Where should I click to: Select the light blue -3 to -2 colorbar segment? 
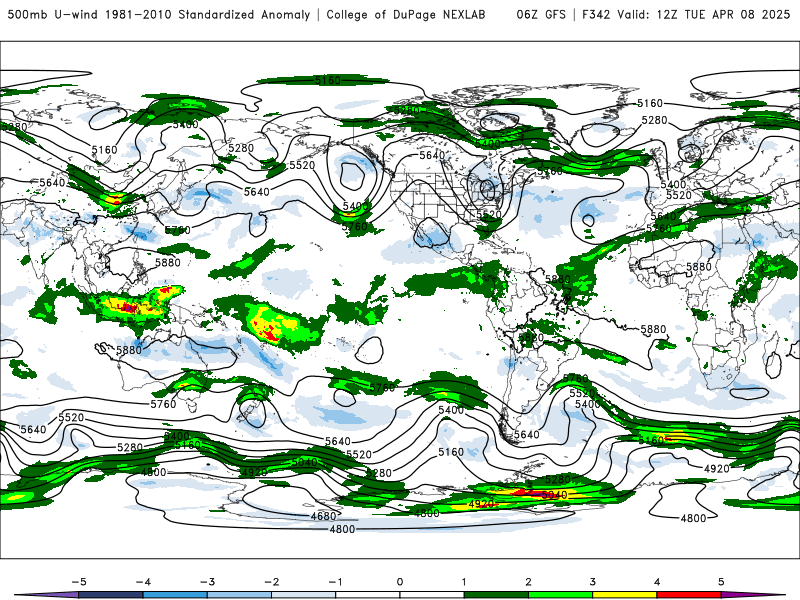click(239, 595)
